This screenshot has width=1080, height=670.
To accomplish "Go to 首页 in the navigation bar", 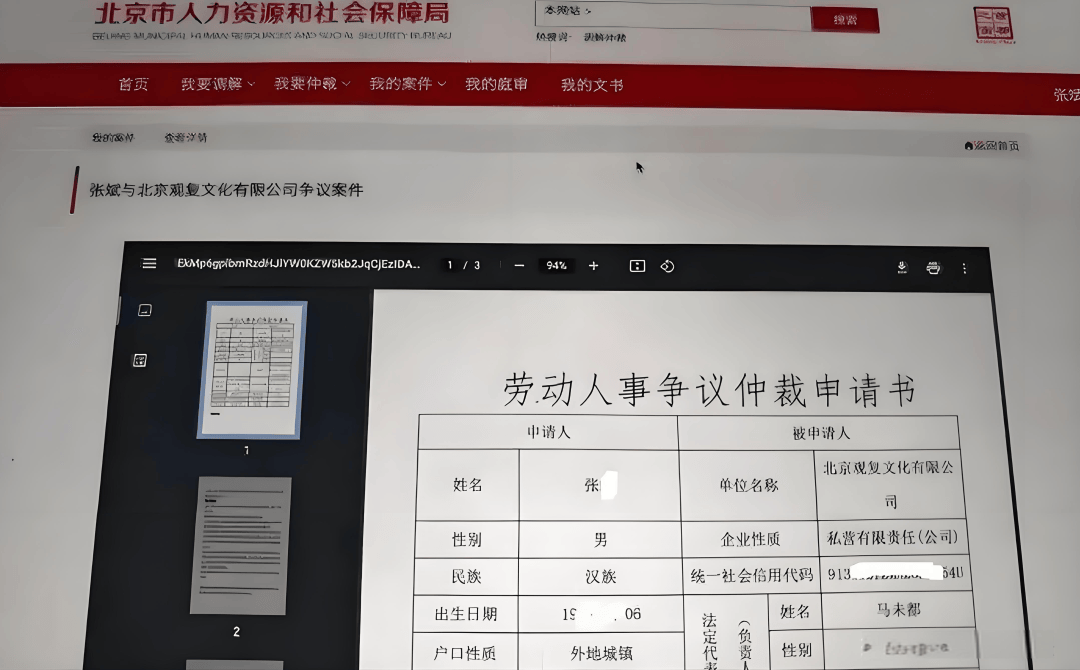I will pos(133,84).
